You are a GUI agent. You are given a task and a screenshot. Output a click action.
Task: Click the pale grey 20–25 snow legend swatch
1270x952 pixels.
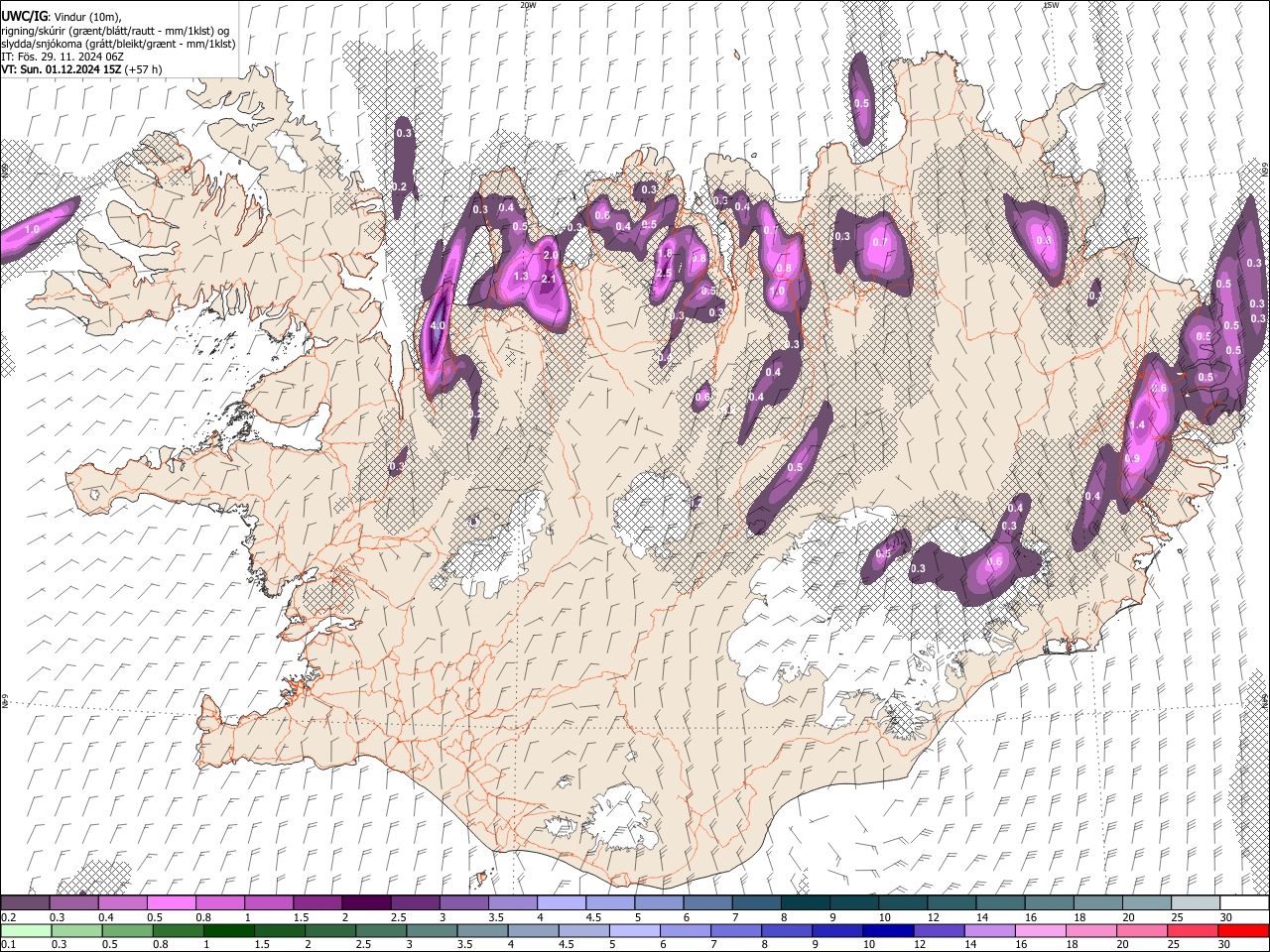pyautogui.click(x=1146, y=903)
